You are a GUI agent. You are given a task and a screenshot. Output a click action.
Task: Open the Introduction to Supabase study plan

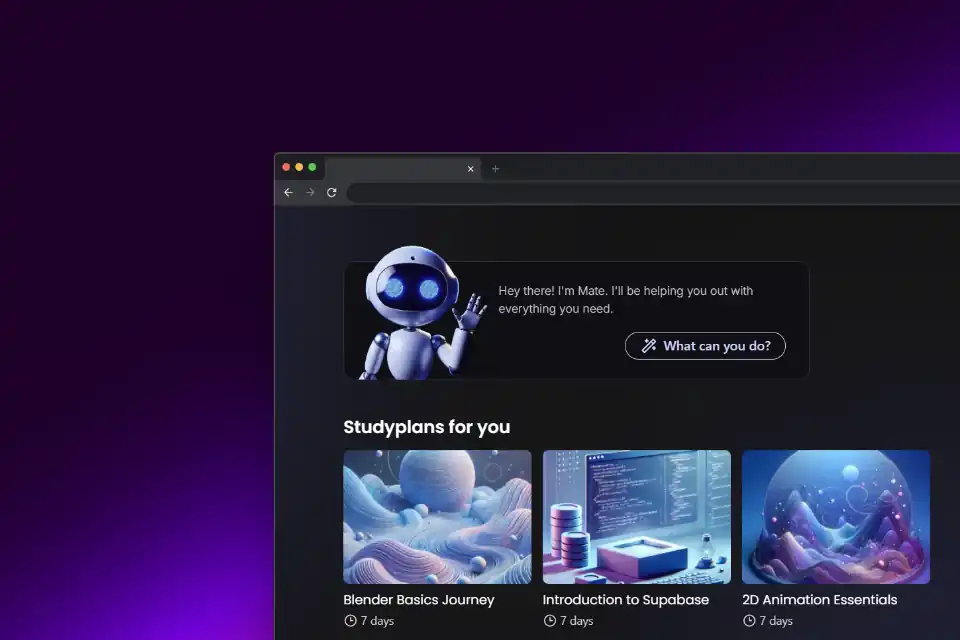(626, 599)
